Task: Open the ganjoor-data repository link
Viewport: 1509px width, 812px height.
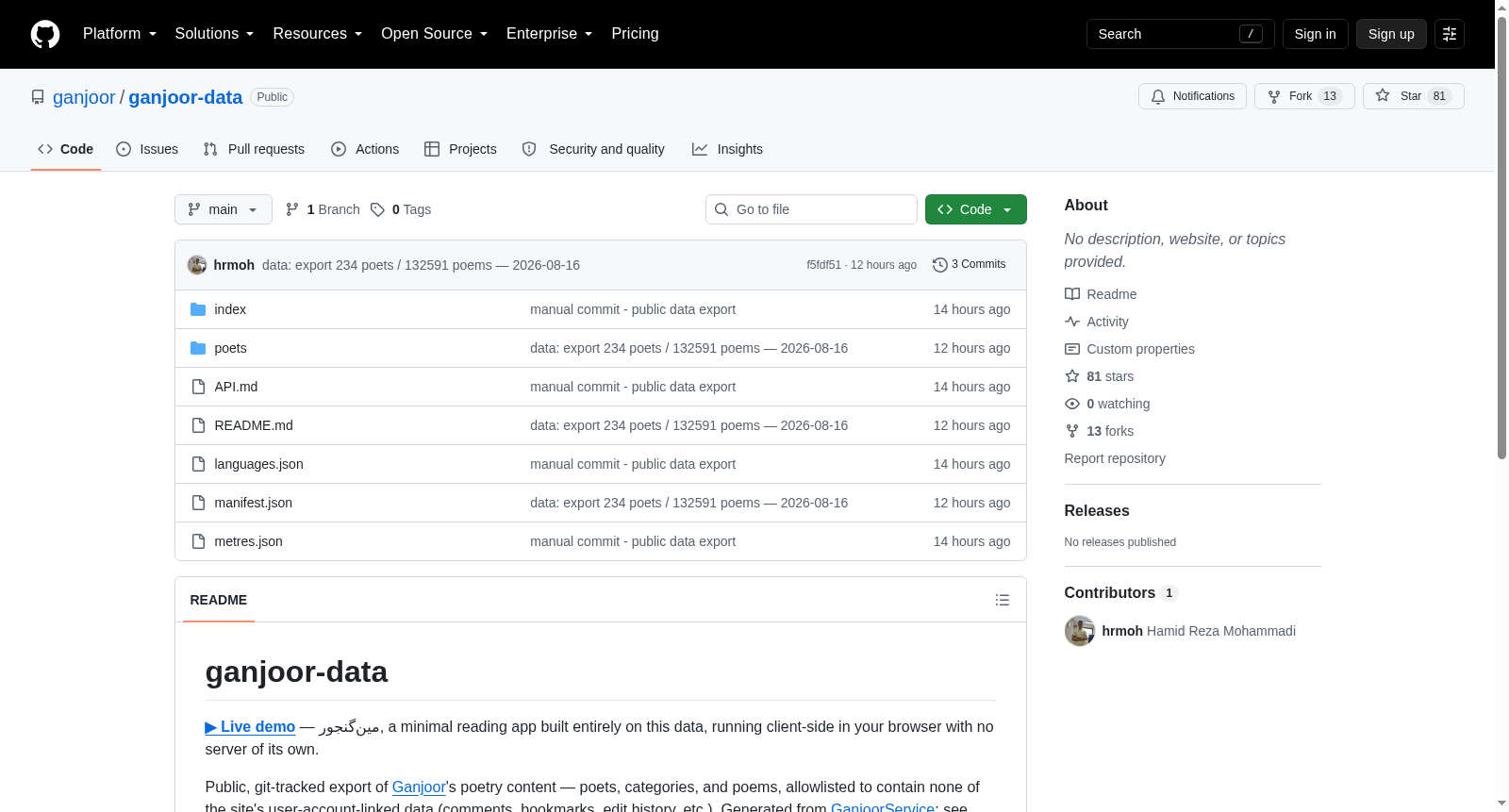Action: pyautogui.click(x=185, y=97)
